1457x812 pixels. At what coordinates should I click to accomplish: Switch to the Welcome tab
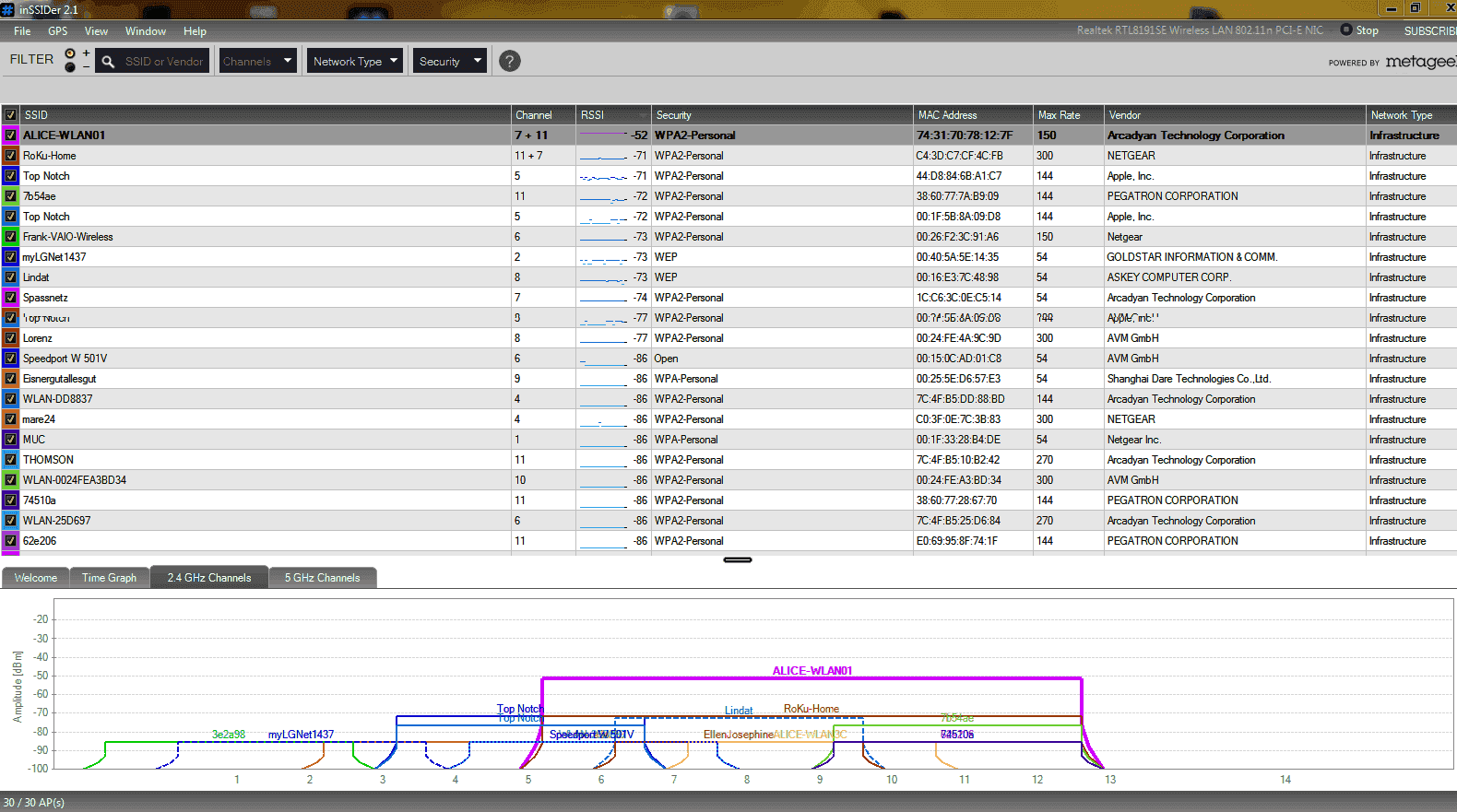[36, 578]
